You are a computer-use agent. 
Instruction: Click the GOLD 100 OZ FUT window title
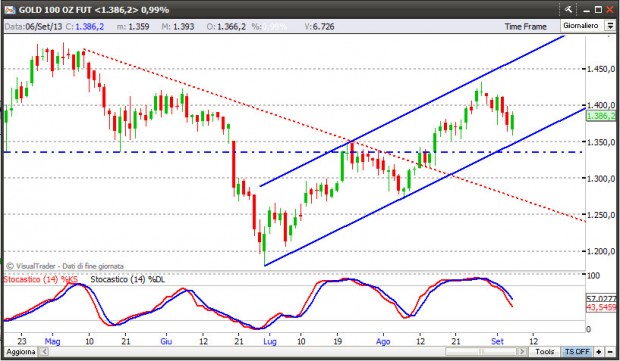tap(94, 9)
